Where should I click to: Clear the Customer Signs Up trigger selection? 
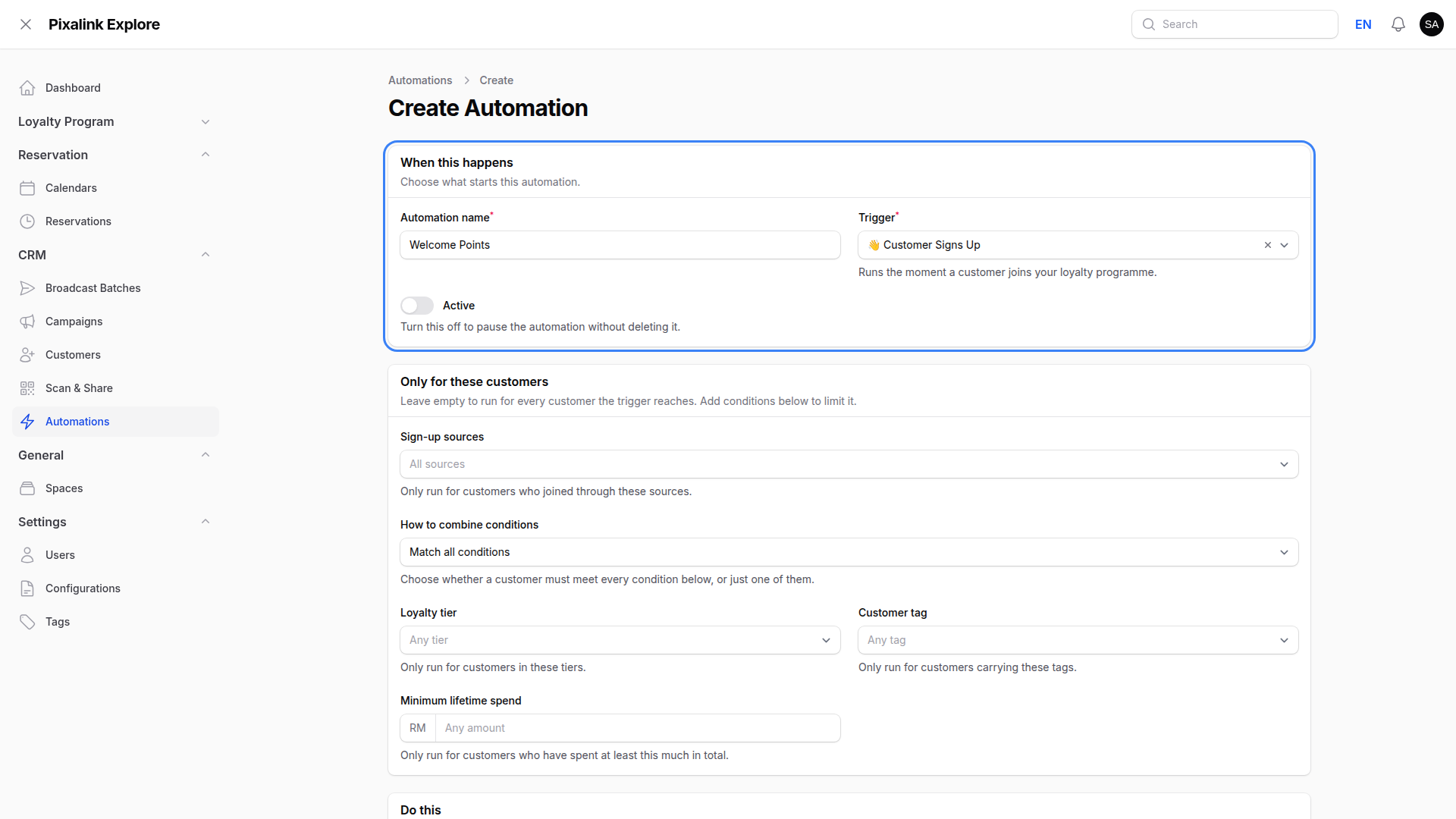1267,245
